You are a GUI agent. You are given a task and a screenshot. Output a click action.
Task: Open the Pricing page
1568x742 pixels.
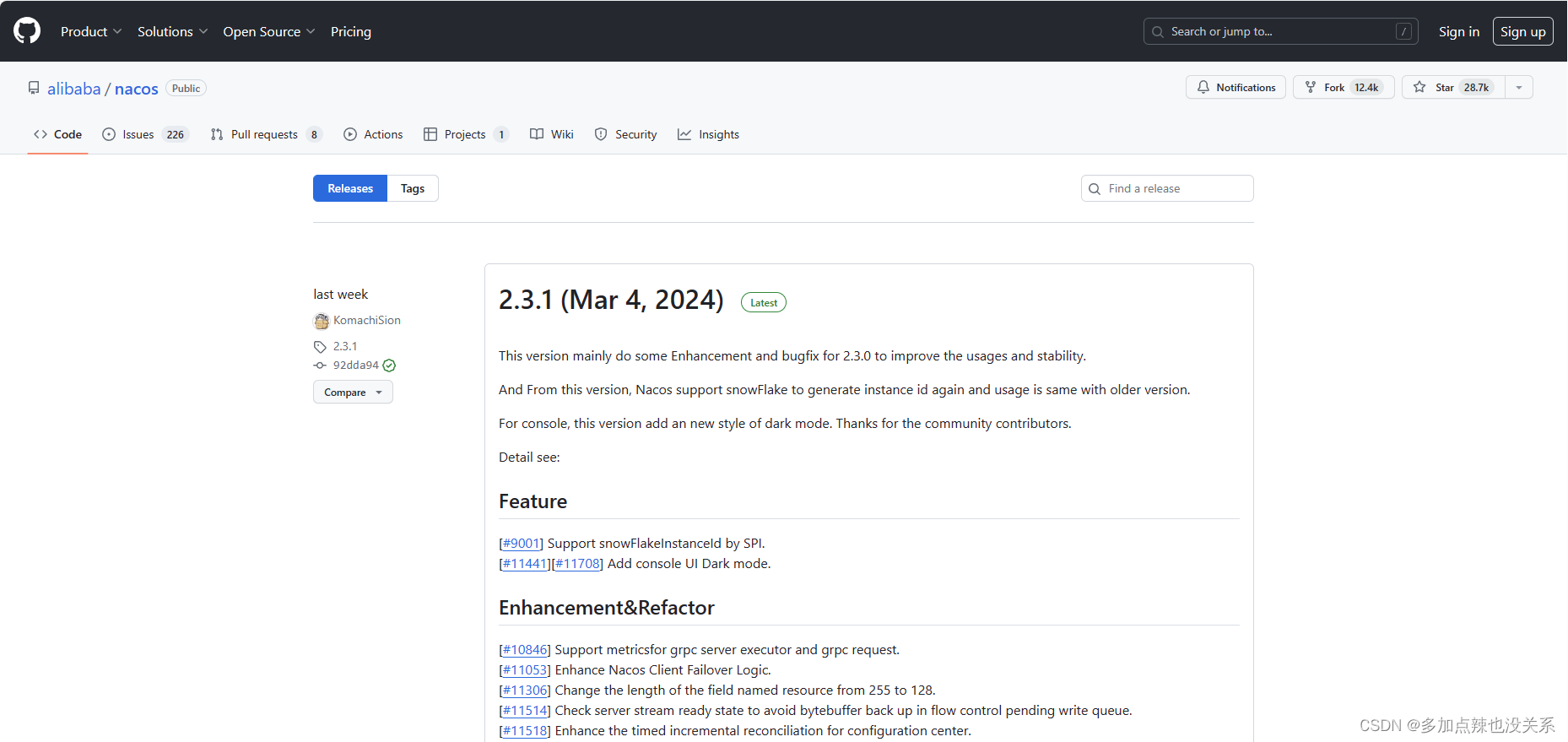(x=351, y=31)
